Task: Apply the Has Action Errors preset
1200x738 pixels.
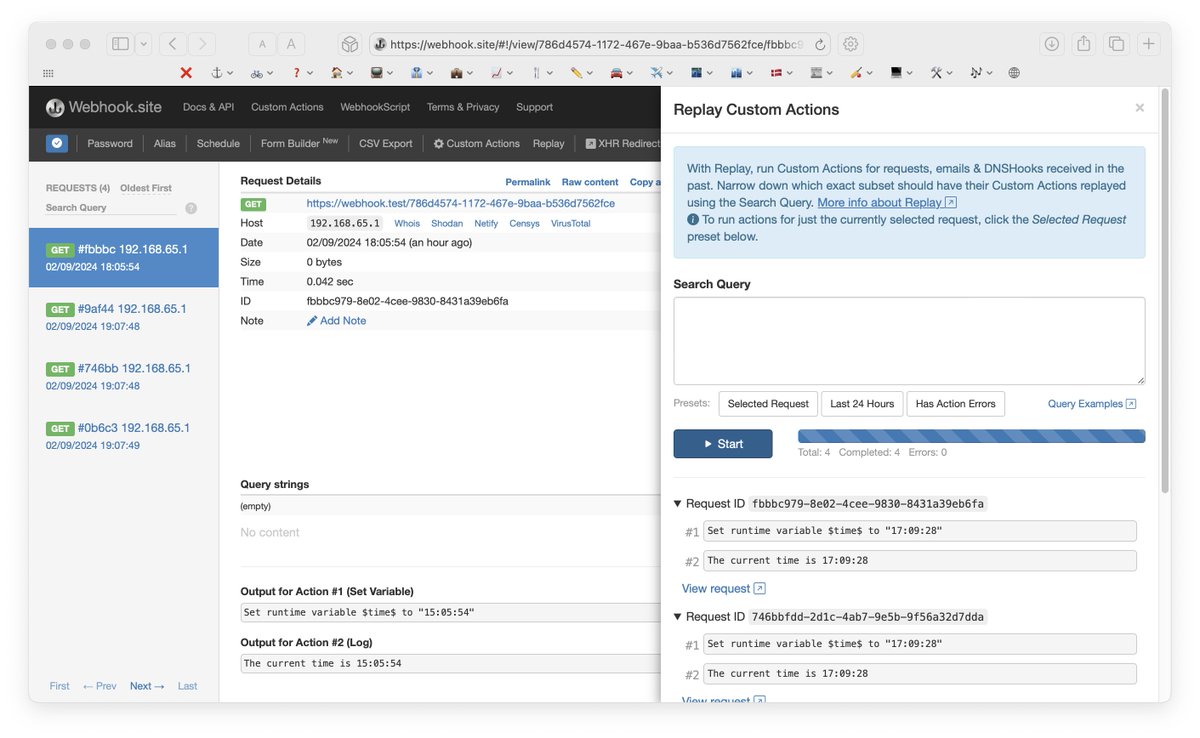Action: (955, 404)
